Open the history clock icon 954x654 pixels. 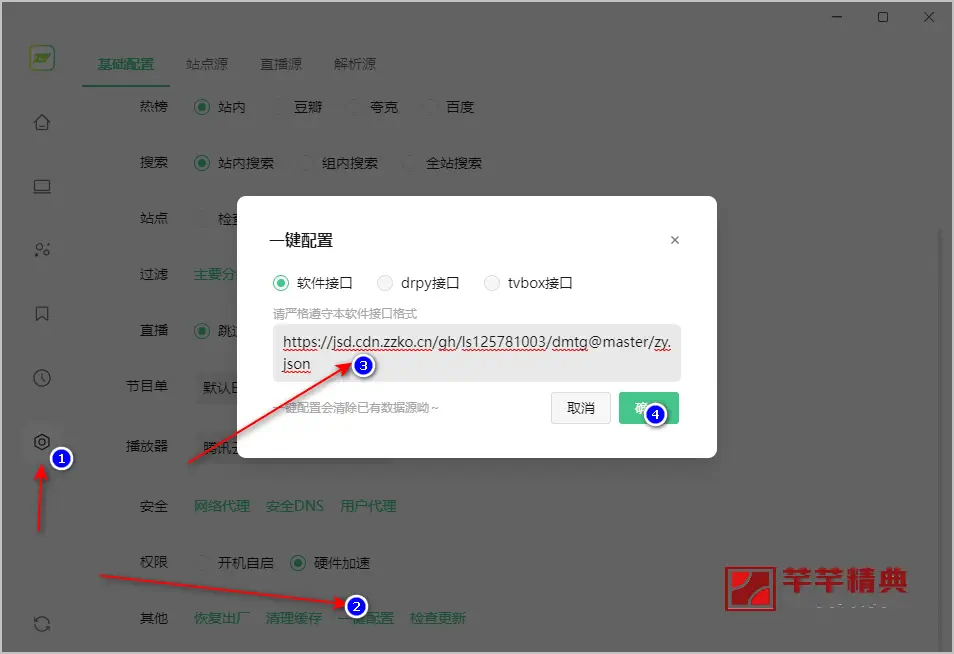pyautogui.click(x=42, y=378)
